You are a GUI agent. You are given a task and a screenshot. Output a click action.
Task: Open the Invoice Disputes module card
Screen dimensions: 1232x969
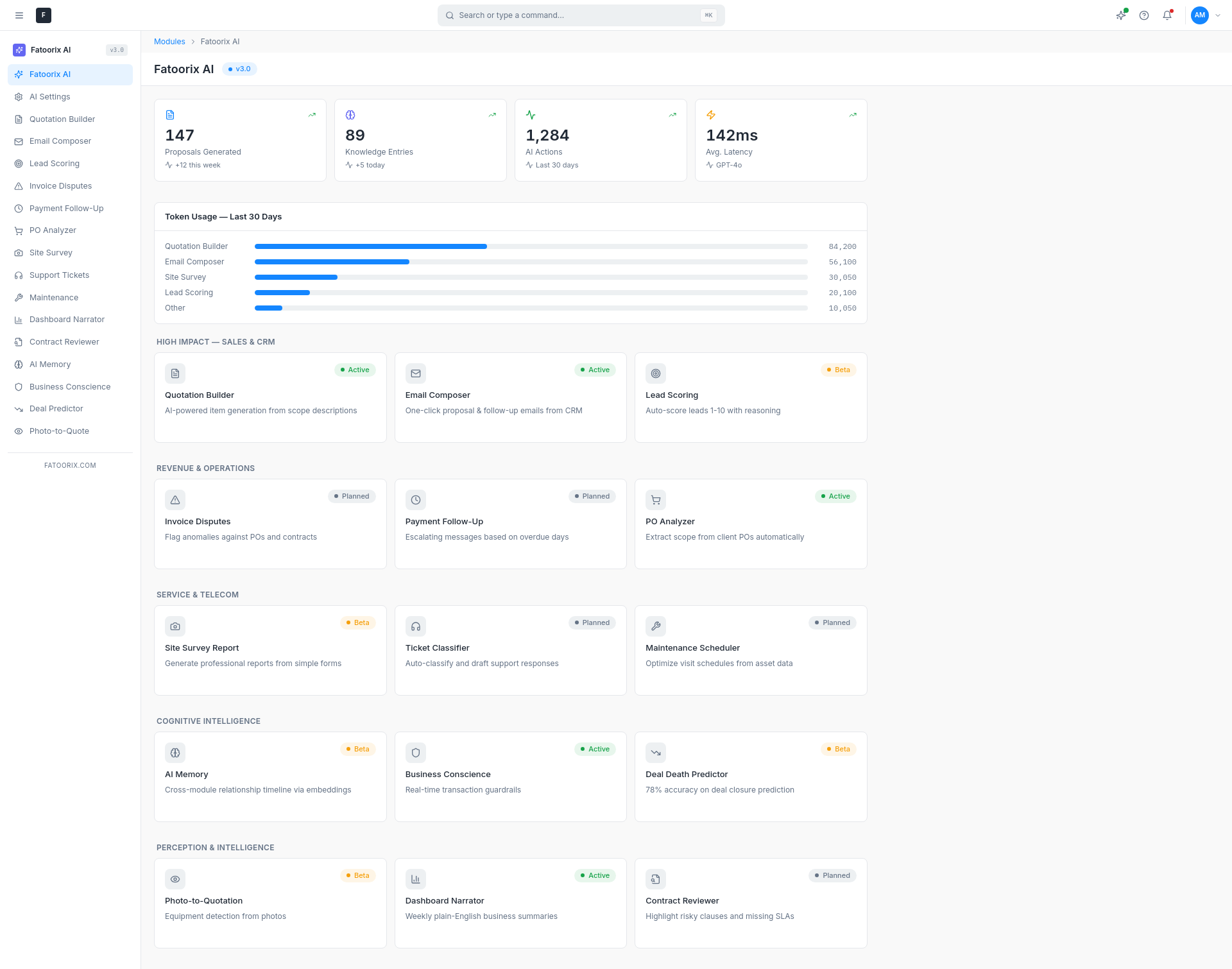pos(270,524)
